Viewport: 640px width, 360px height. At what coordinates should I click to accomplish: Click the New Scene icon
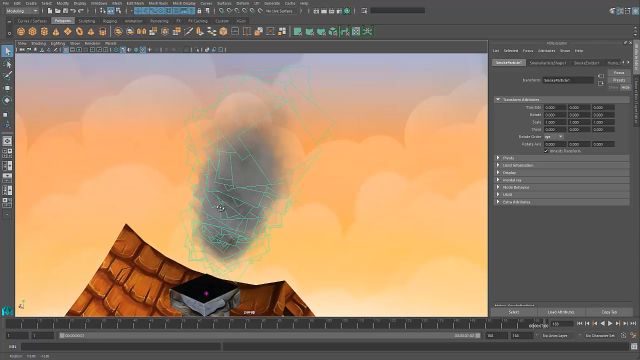[50, 11]
